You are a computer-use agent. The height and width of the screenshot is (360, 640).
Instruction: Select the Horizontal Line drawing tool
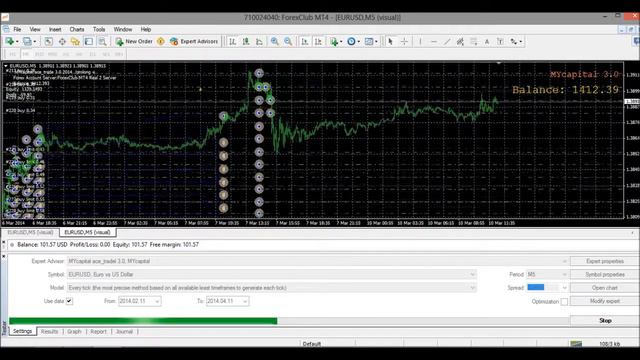tap(433, 41)
